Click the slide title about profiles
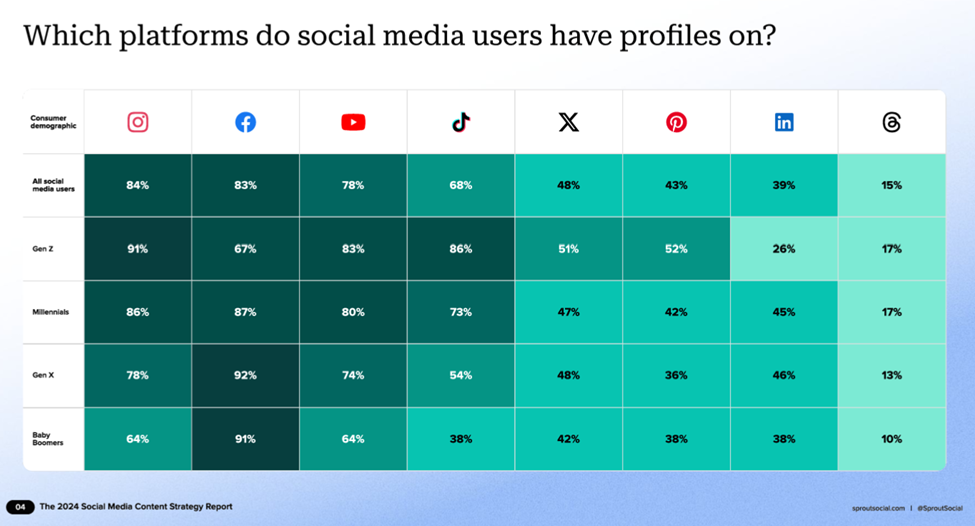 (400, 35)
